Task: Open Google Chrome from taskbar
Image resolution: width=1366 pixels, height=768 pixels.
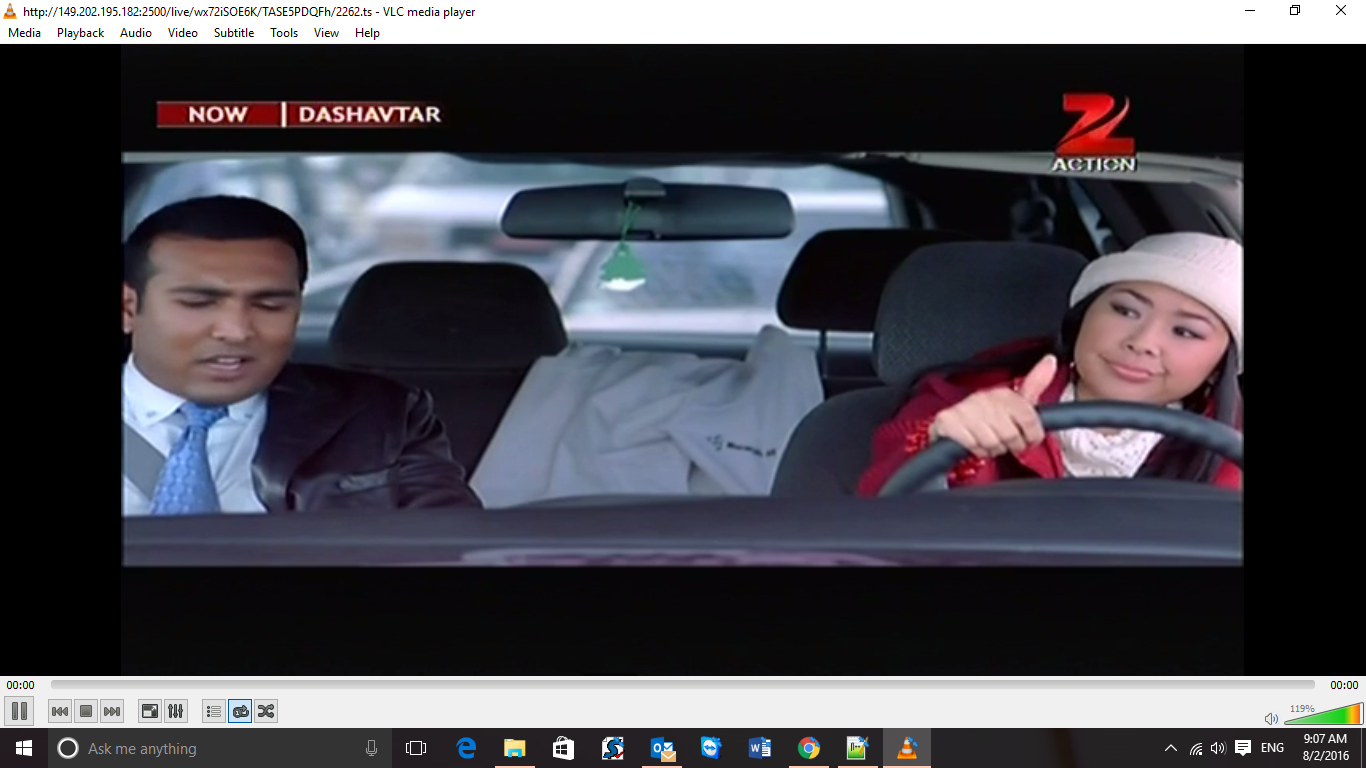Action: tap(809, 748)
